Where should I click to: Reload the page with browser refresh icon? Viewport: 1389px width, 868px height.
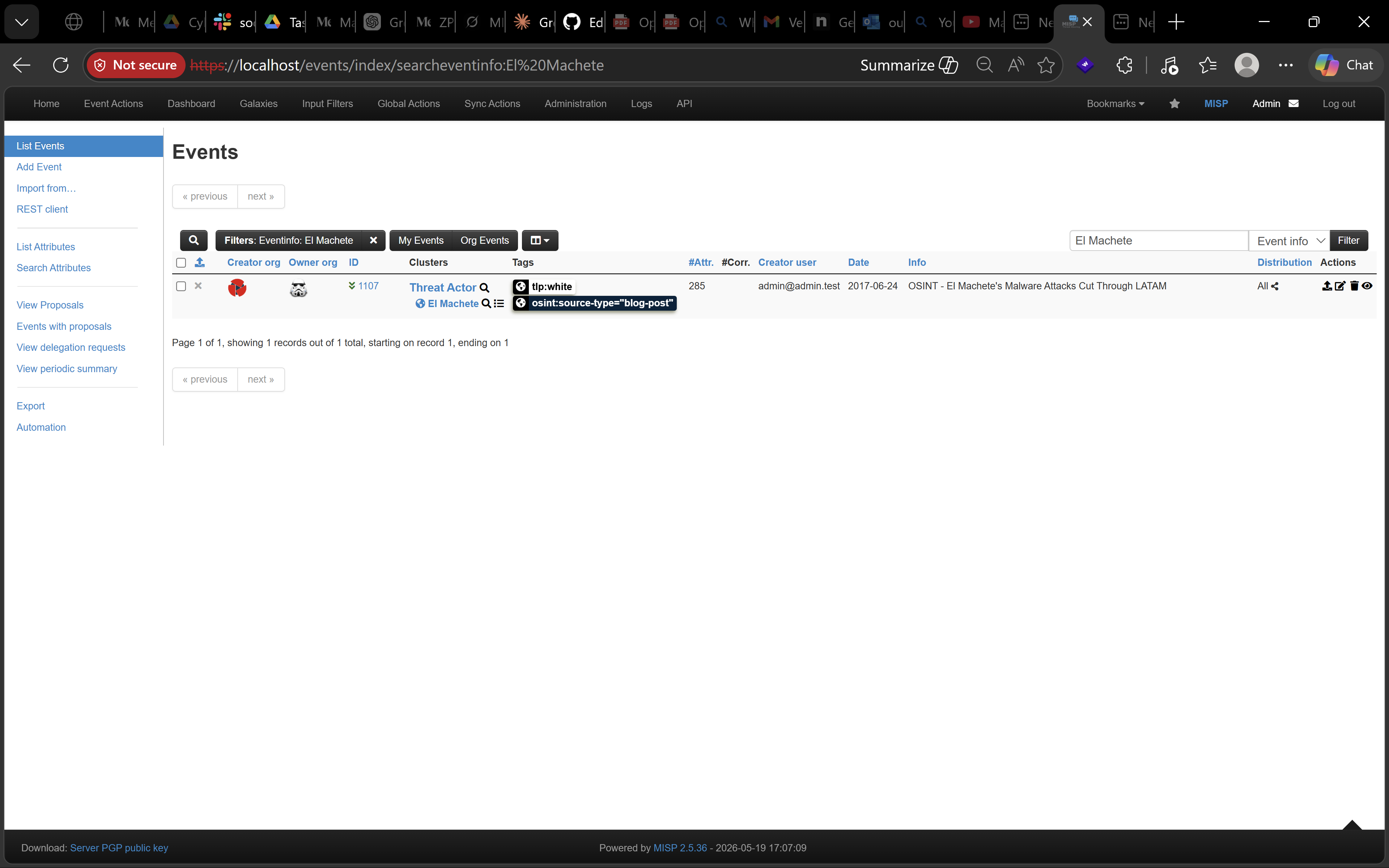tap(61, 65)
